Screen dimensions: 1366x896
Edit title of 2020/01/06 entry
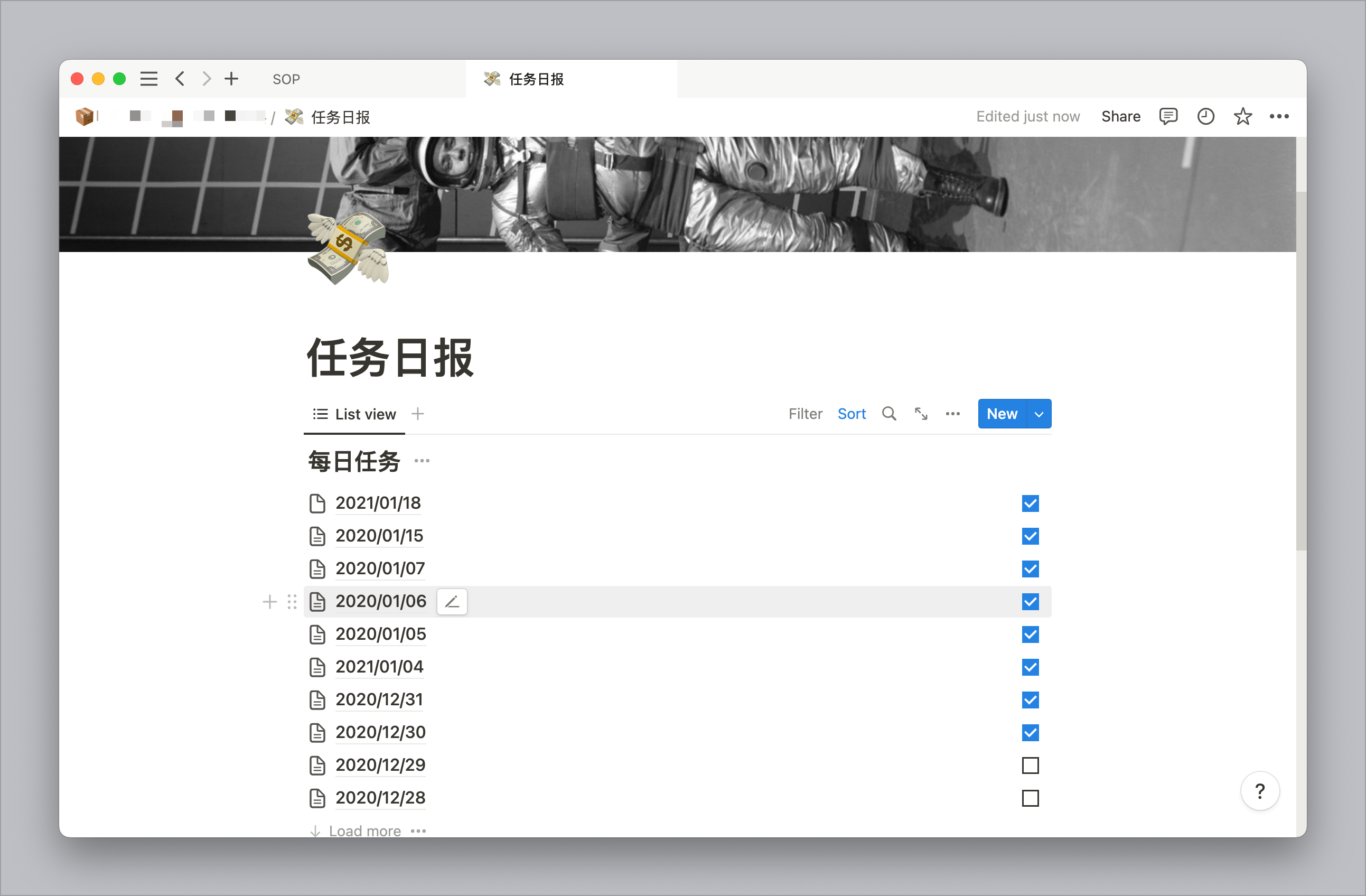pos(452,602)
